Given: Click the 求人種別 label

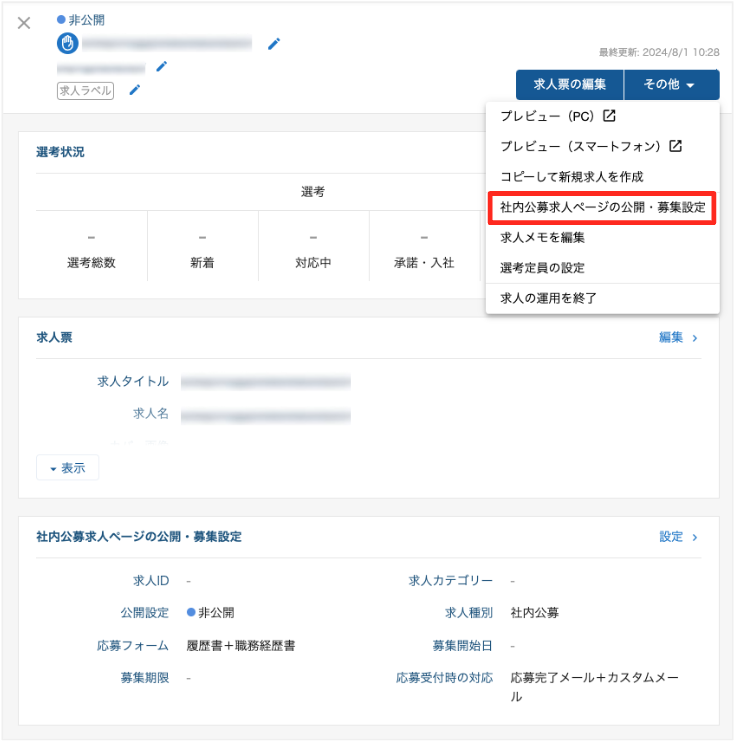Looking at the screenshot, I should 469,613.
